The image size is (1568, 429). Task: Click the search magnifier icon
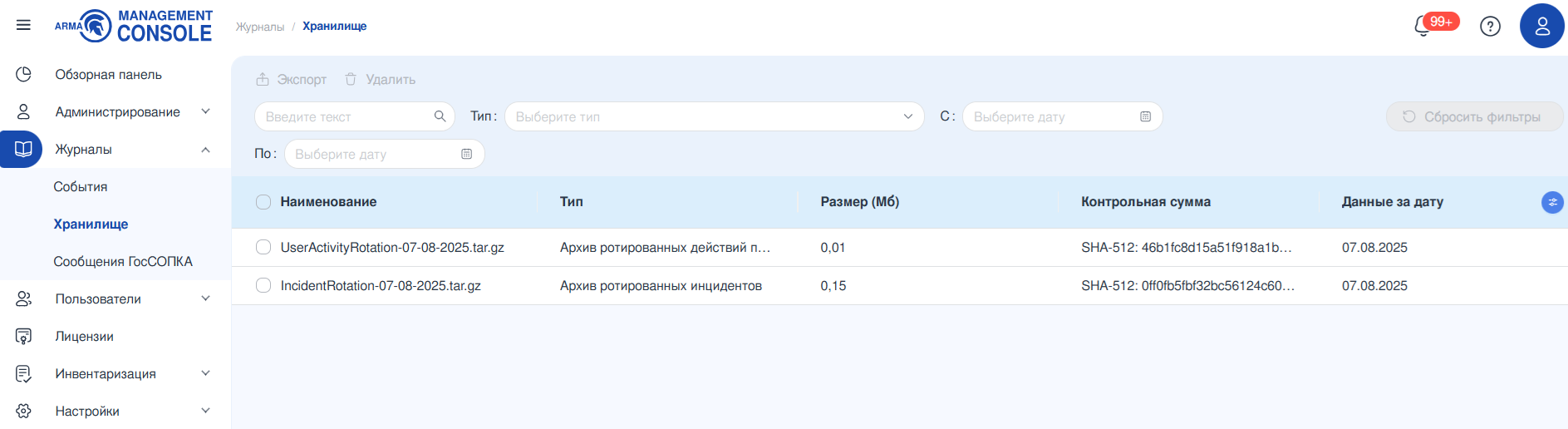pos(440,116)
